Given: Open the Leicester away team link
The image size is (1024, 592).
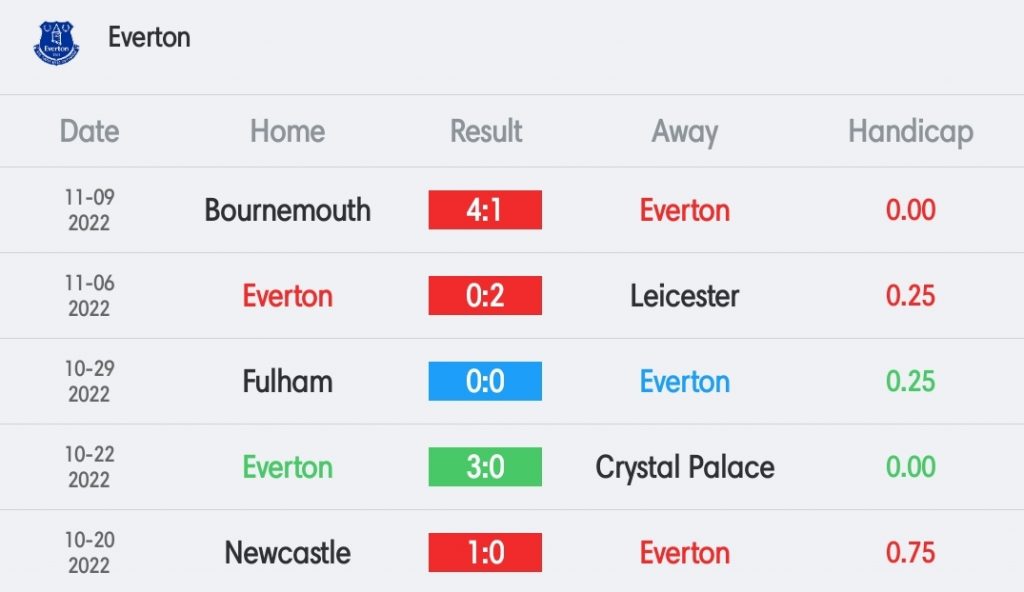Looking at the screenshot, I should 684,296.
